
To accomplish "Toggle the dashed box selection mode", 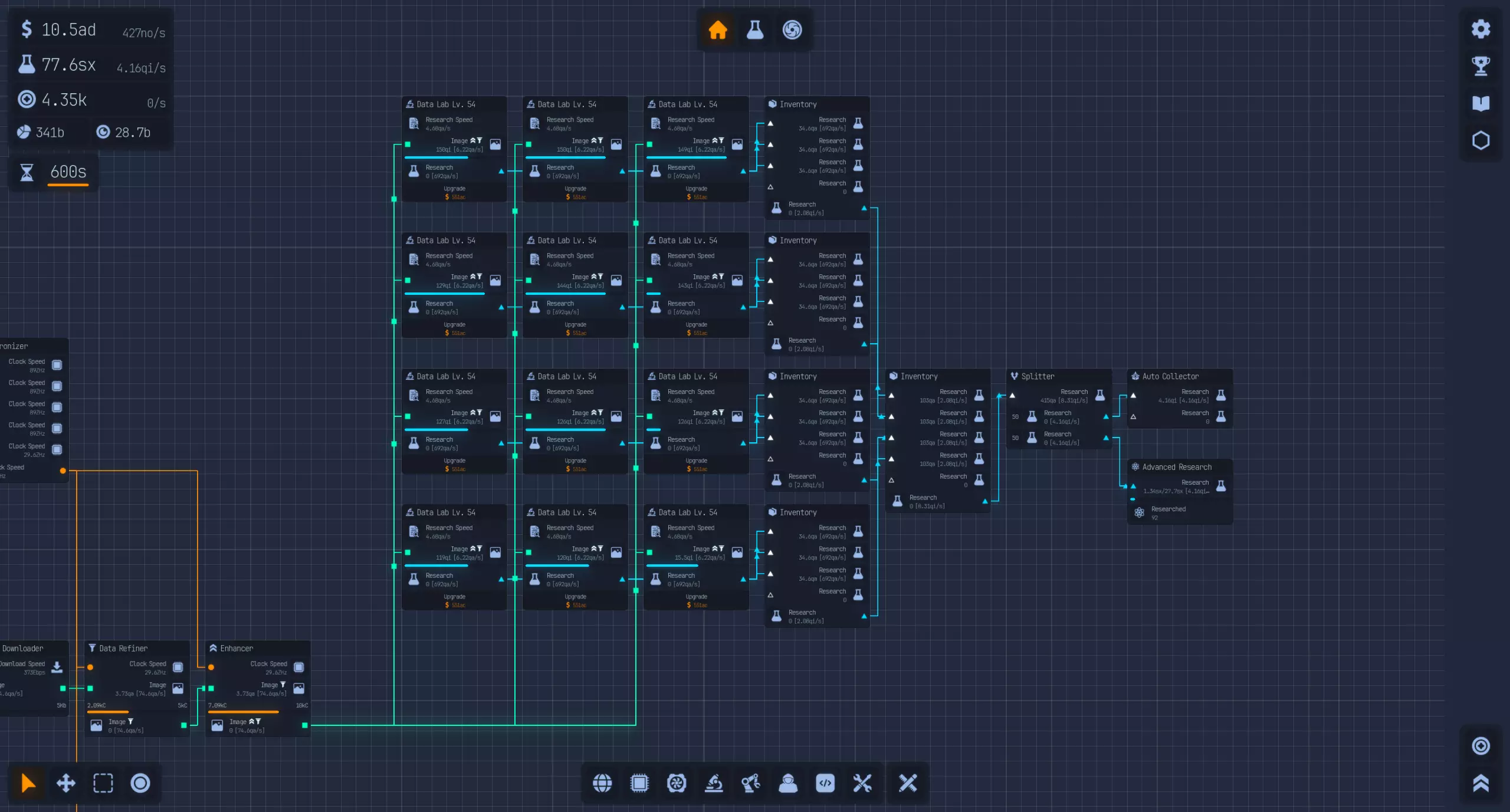I will [x=103, y=783].
